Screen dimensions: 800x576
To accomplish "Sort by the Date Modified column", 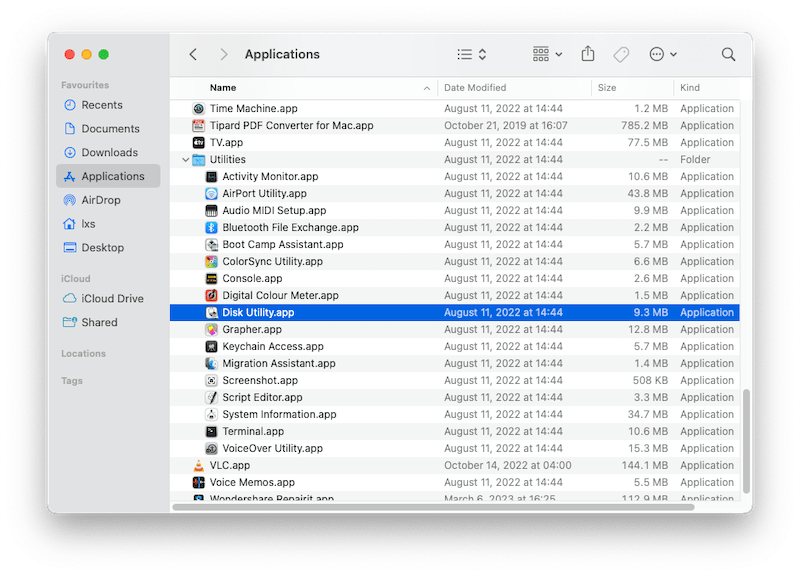I will point(514,88).
